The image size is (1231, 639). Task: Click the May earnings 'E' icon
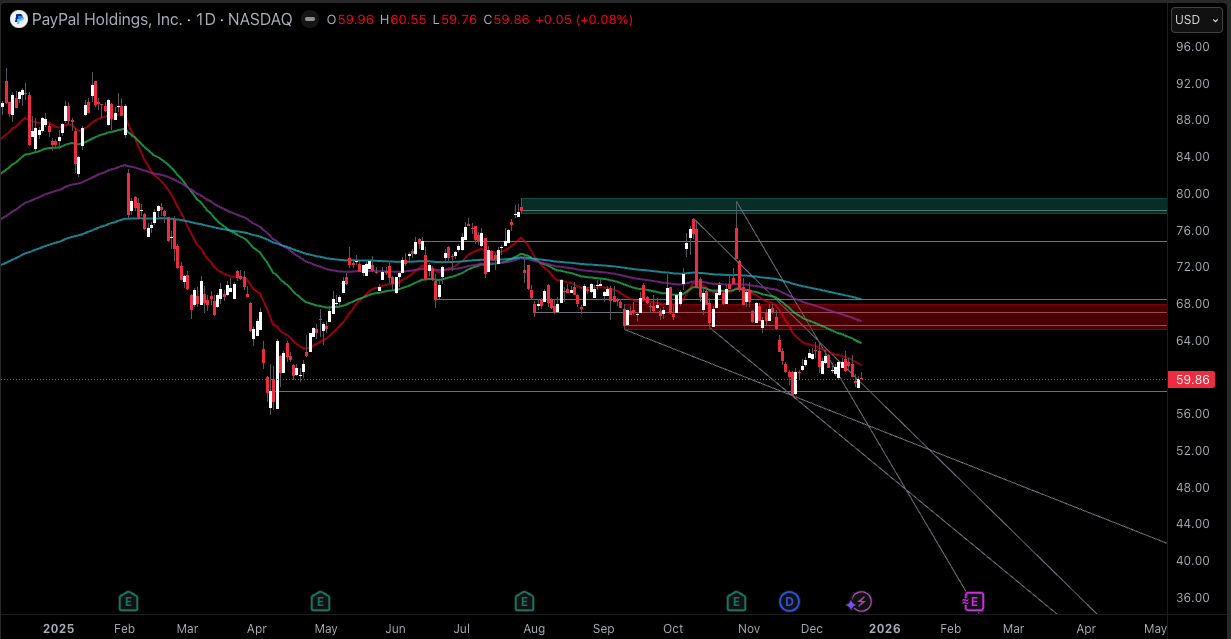click(x=320, y=601)
